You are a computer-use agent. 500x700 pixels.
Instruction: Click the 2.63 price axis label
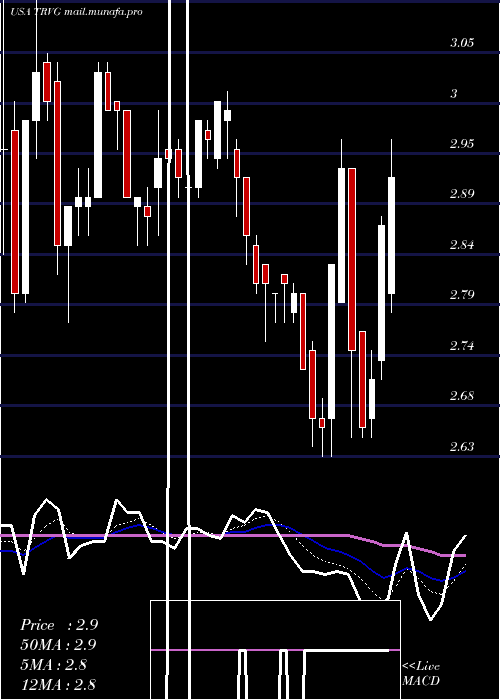(462, 446)
